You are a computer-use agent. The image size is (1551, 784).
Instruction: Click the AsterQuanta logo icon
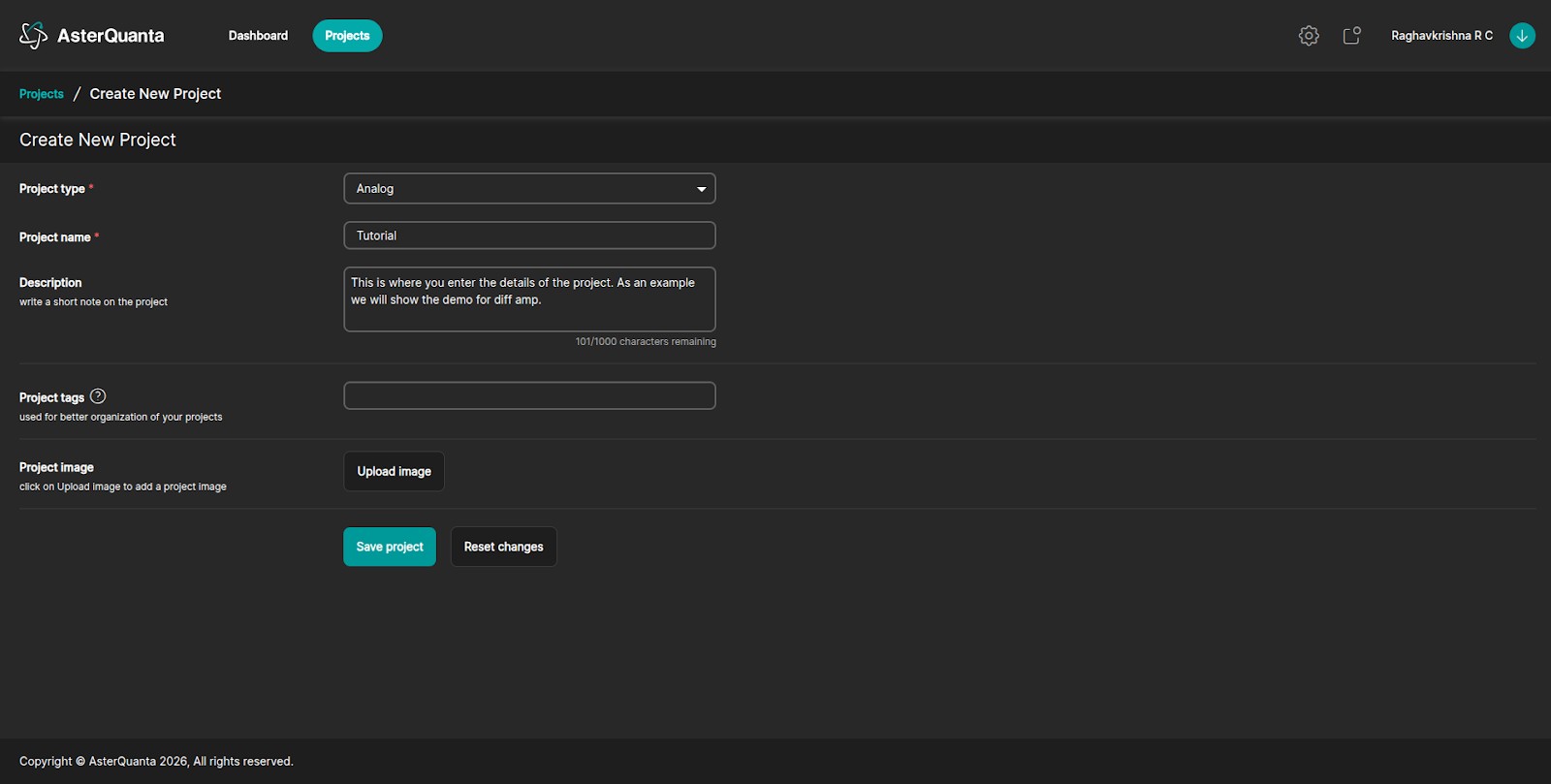tap(33, 36)
